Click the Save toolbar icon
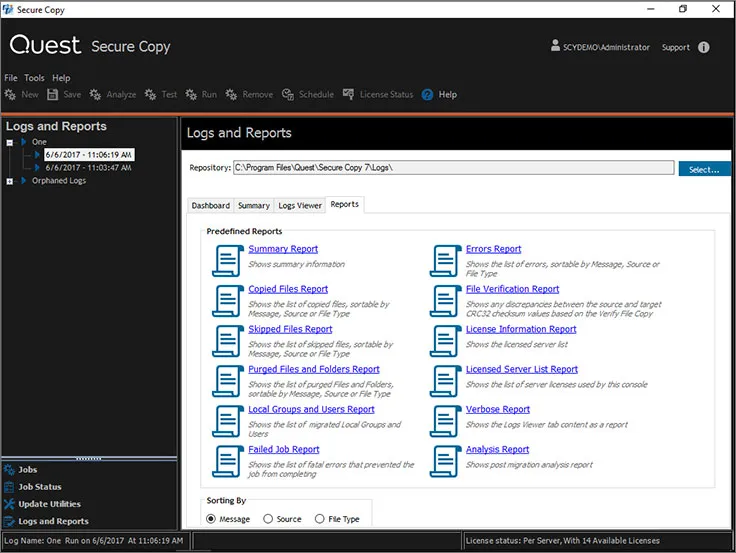The width and height of the screenshot is (736, 553). pyautogui.click(x=52, y=94)
